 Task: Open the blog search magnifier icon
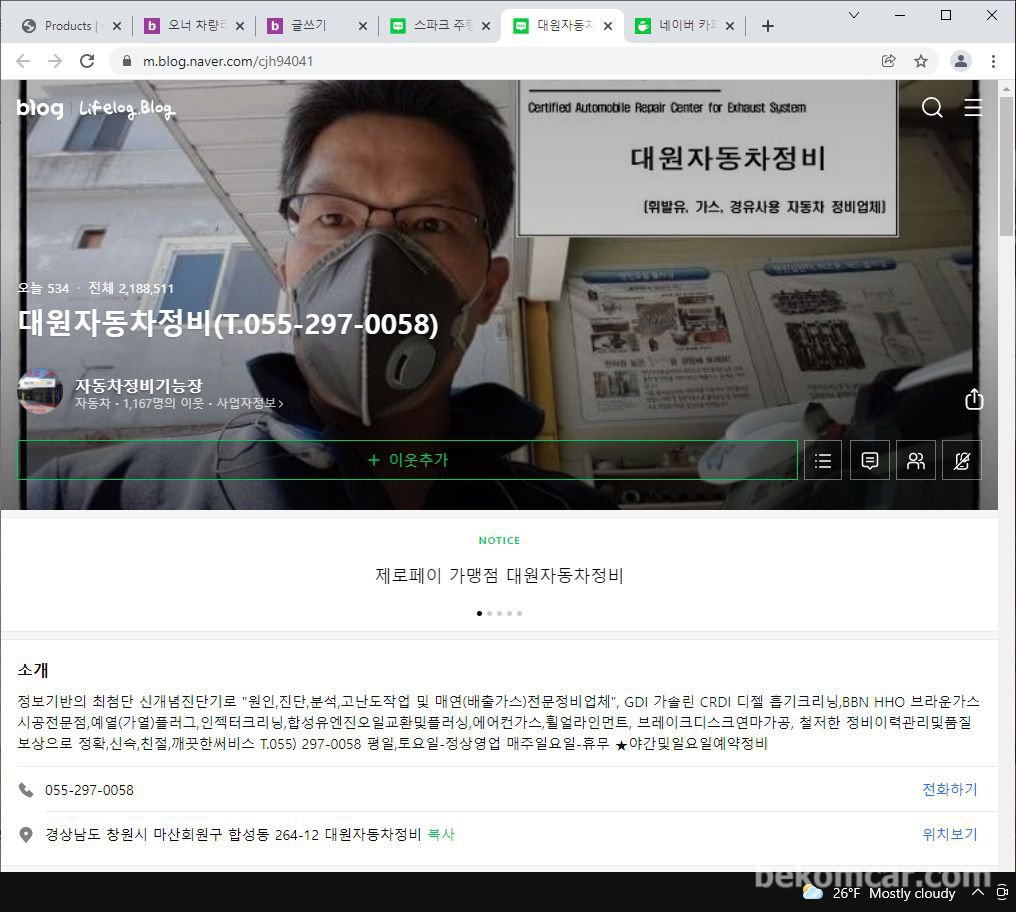click(x=932, y=108)
